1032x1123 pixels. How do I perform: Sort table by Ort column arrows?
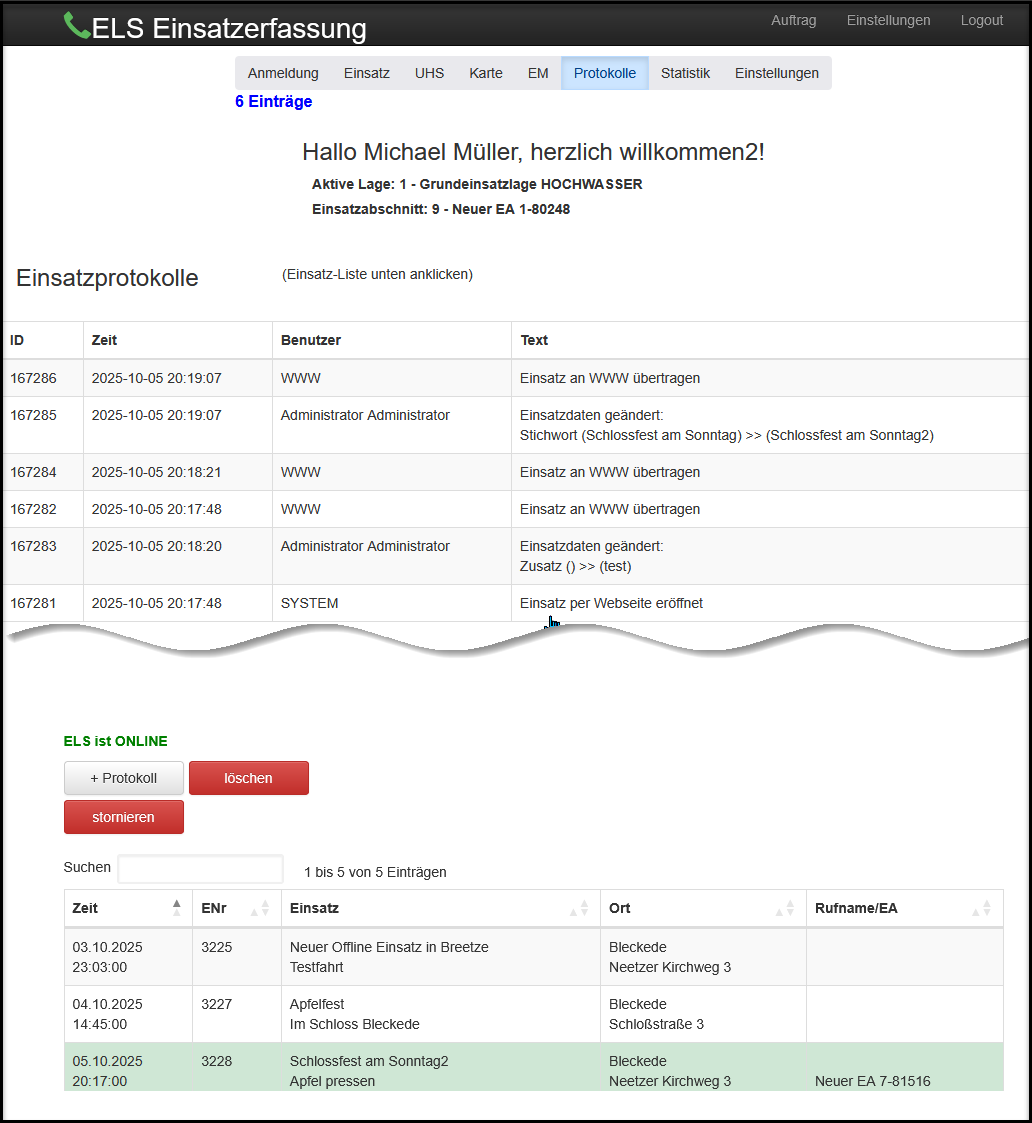pos(785,908)
